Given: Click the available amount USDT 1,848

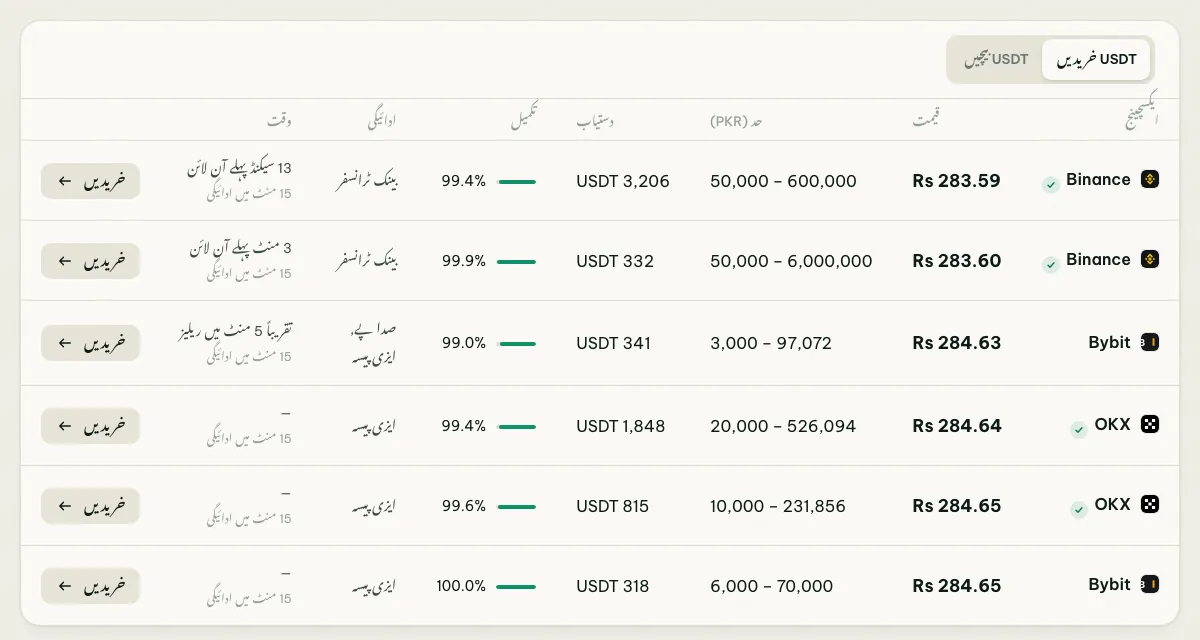Looking at the screenshot, I should tap(621, 426).
